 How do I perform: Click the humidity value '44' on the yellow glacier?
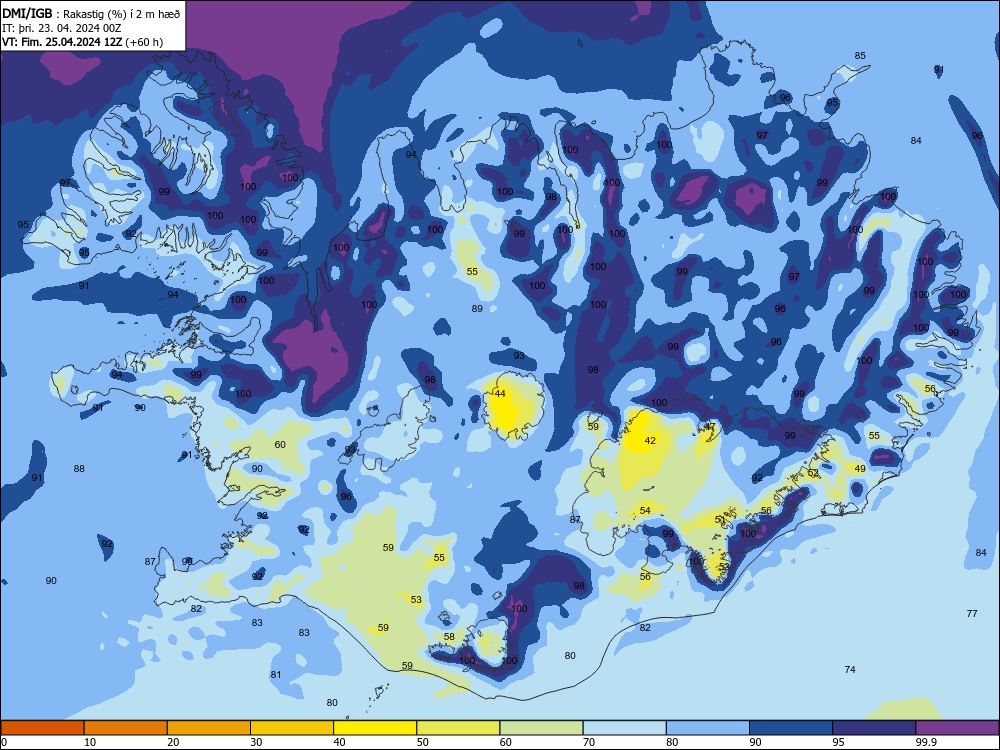pos(500,393)
